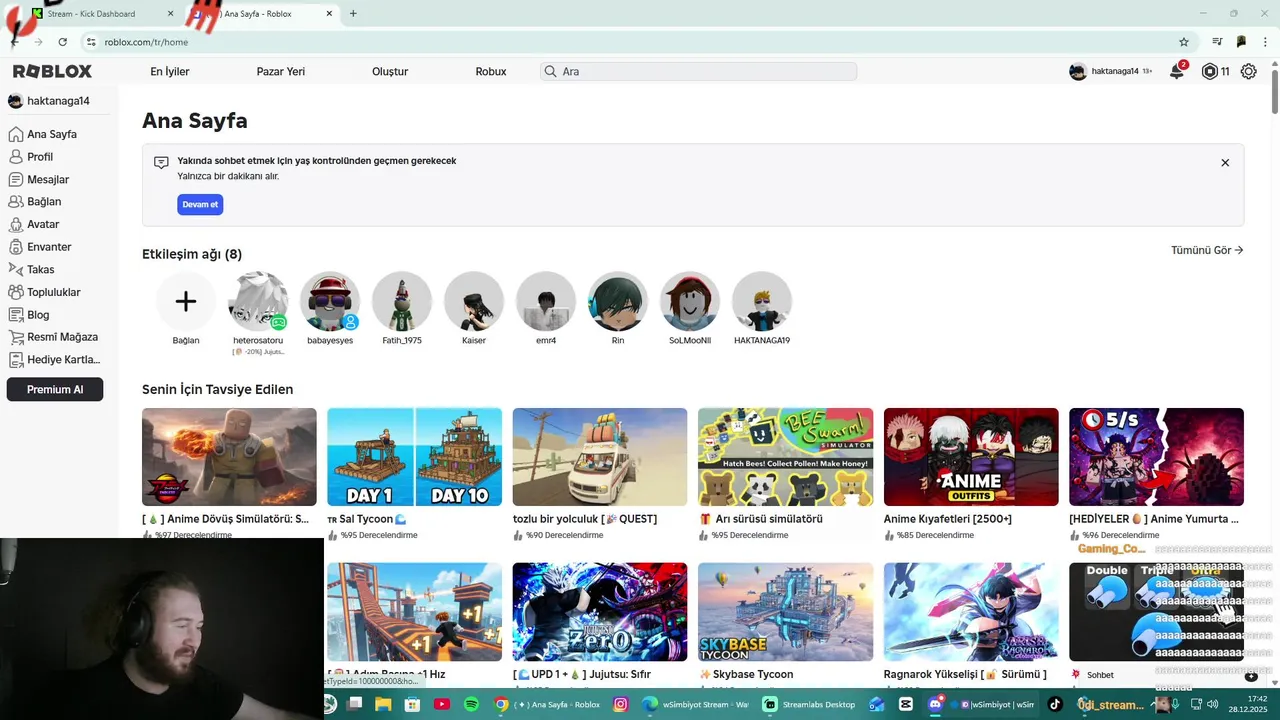The width and height of the screenshot is (1280, 720).
Task: Open Anime Kıyafetleri game thumbnail
Action: [971, 457]
